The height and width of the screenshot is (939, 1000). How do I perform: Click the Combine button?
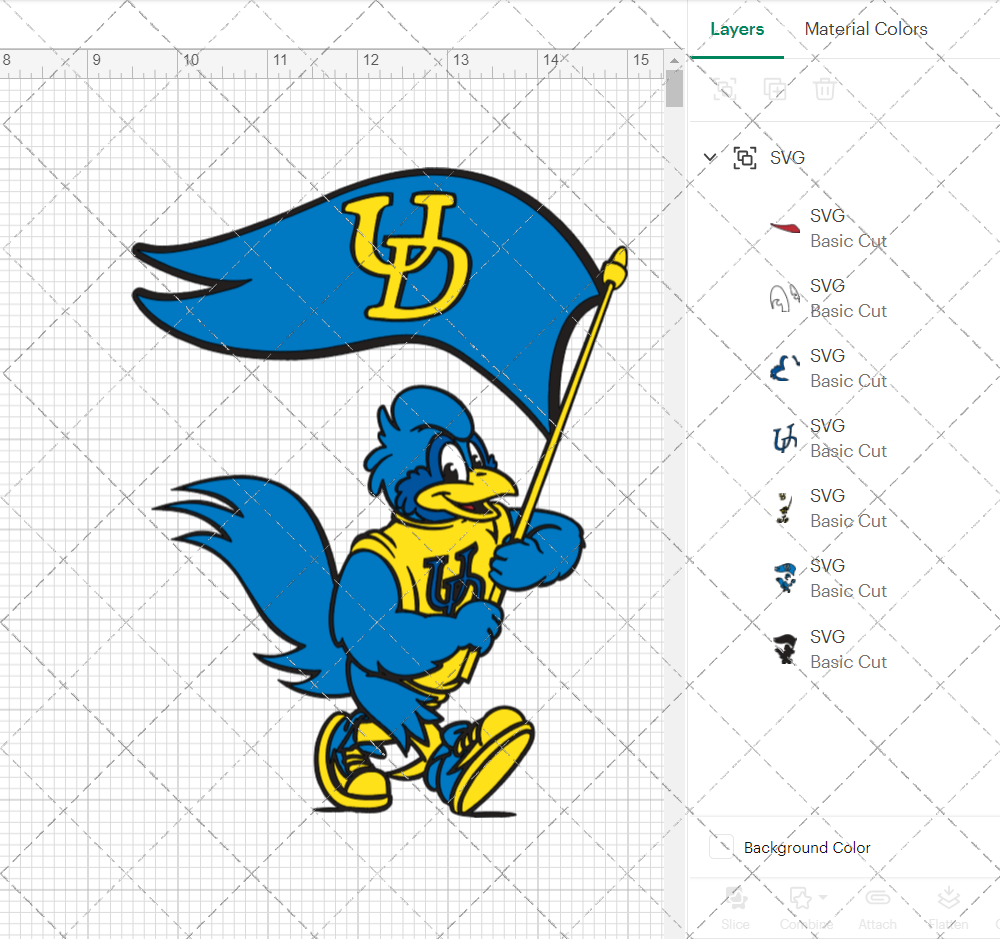(x=806, y=908)
